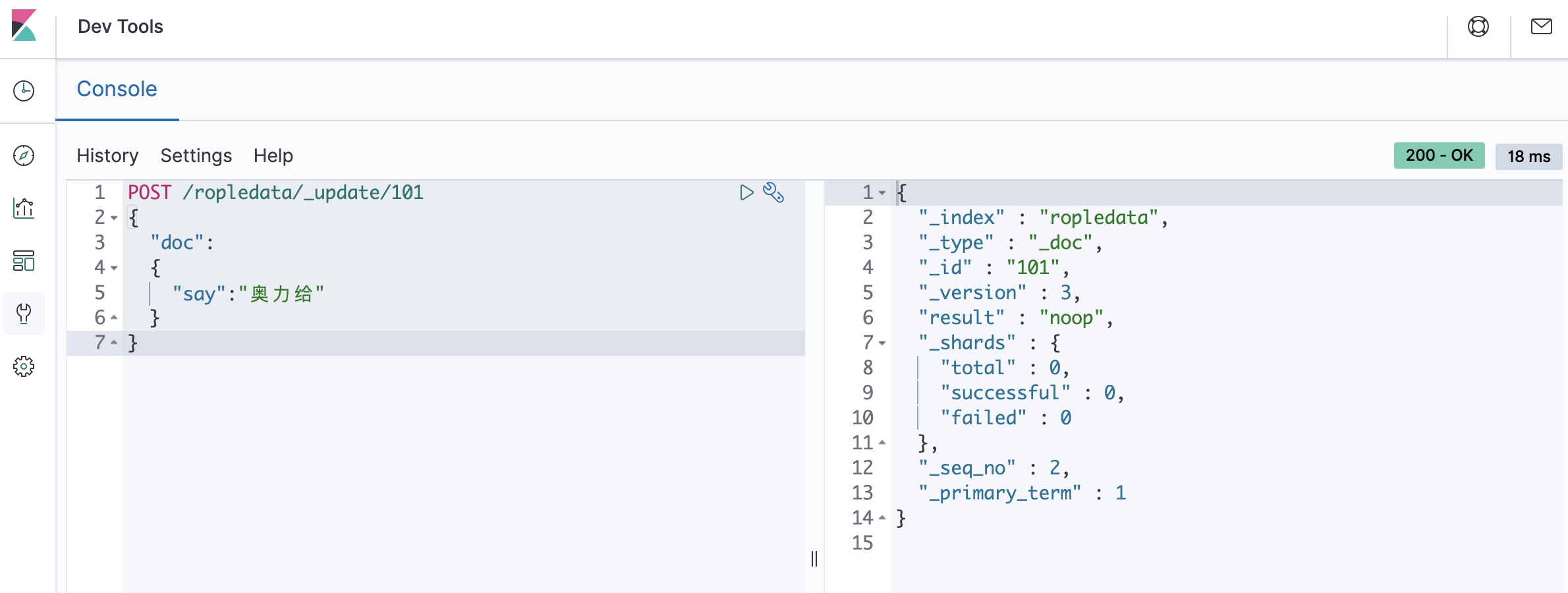Click "_version" : 3 response line
The height and width of the screenshot is (593, 1568).
coord(999,293)
